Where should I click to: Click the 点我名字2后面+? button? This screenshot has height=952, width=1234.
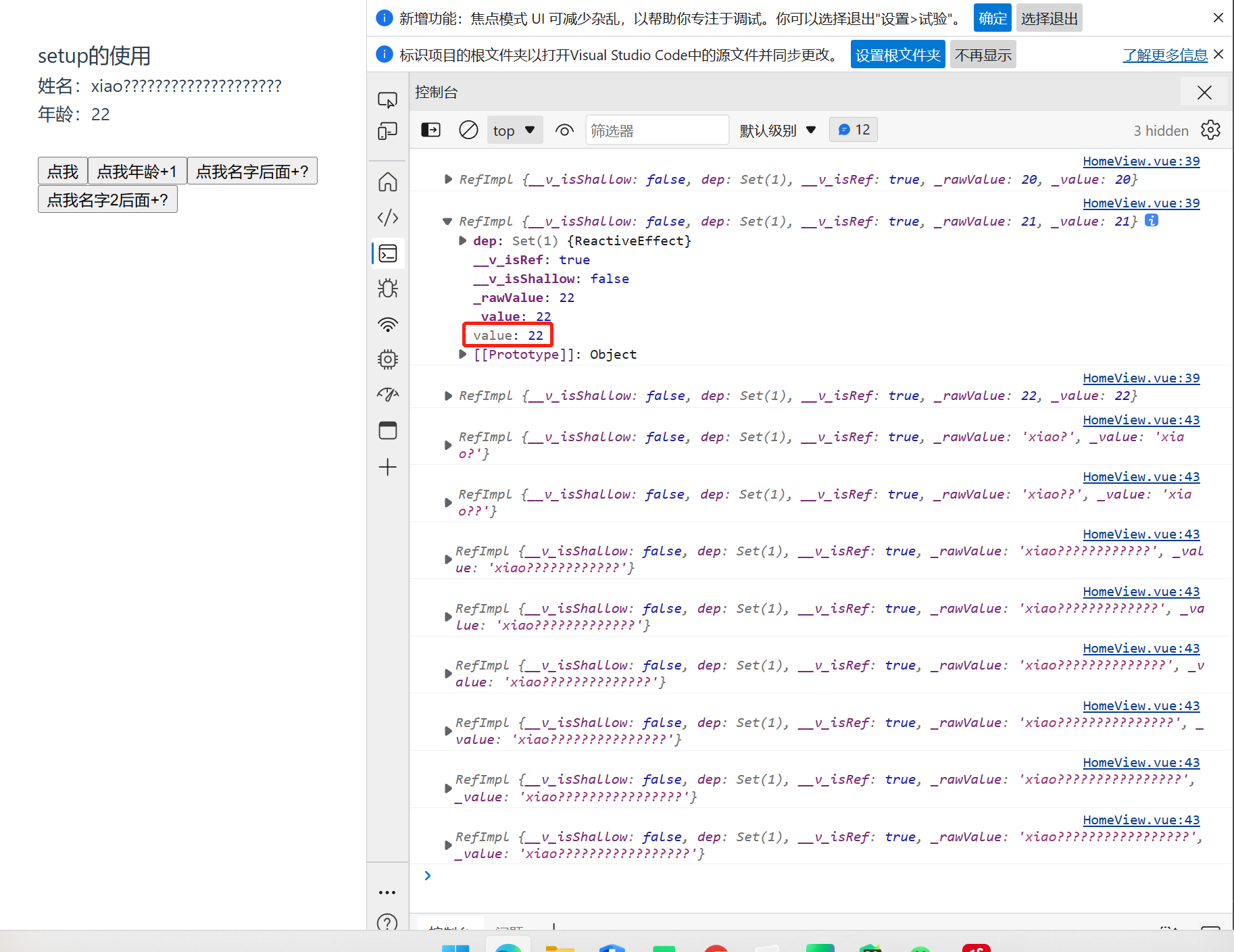pos(107,199)
